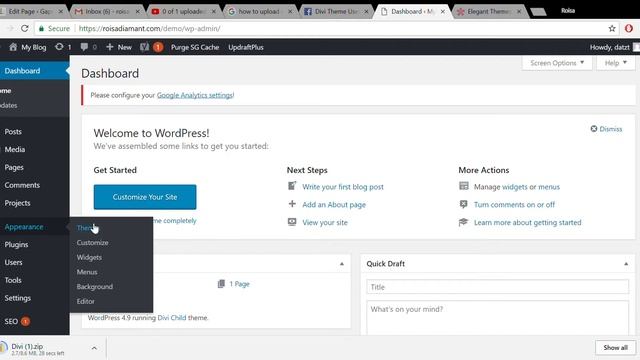Expand the Help dropdown

point(616,63)
